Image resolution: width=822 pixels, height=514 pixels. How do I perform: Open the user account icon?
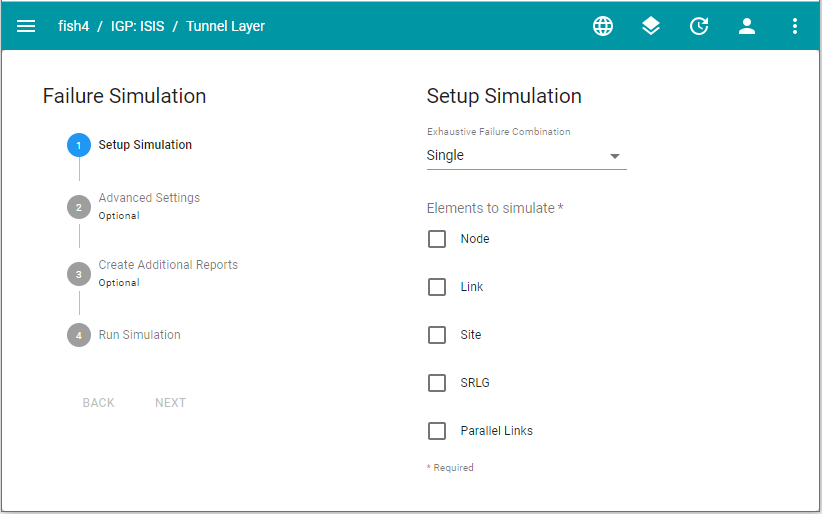click(x=747, y=27)
